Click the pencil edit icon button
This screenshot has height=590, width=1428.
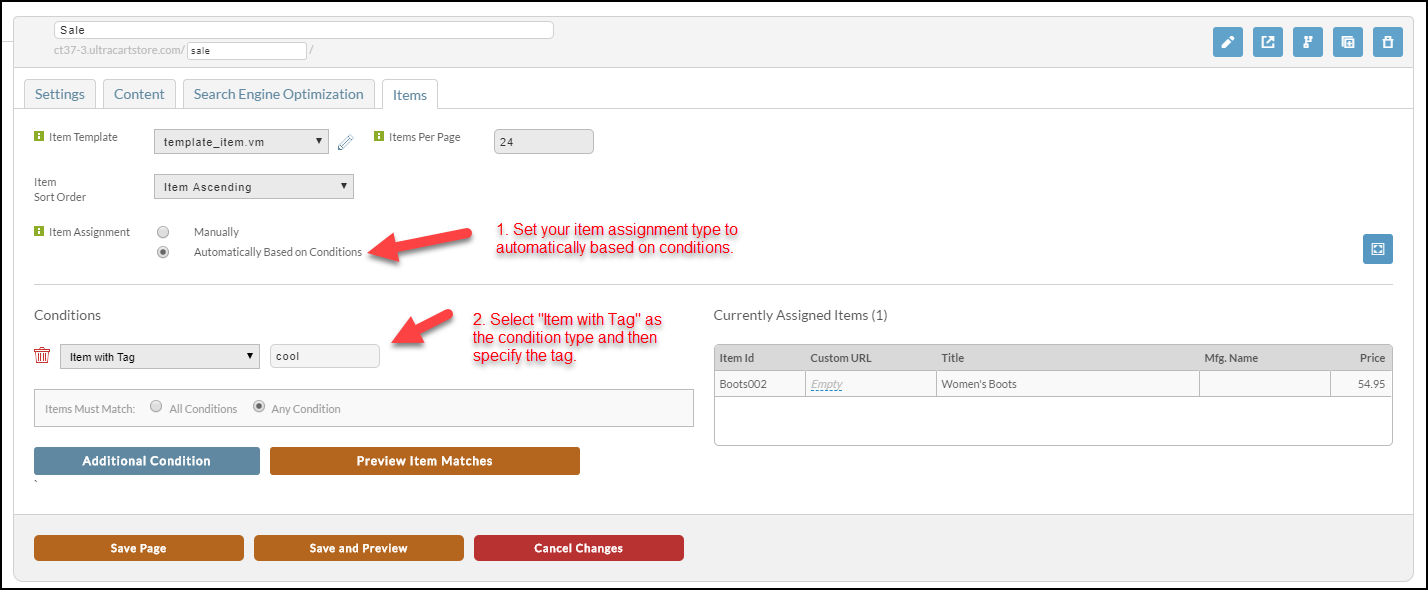(x=1227, y=42)
